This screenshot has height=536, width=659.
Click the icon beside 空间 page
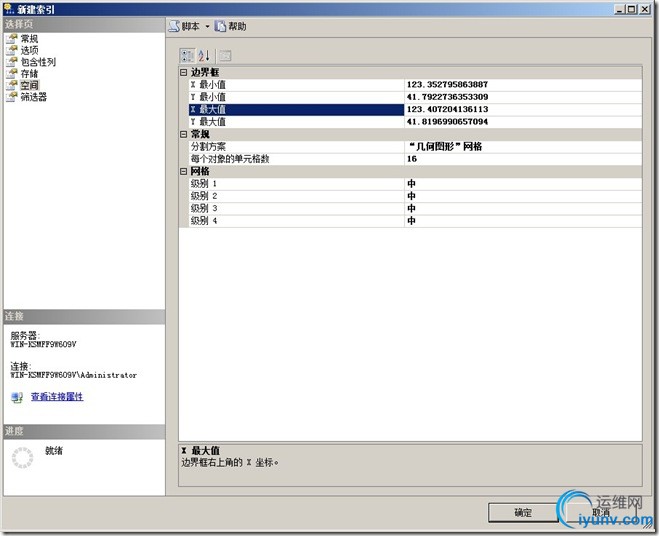(12, 85)
